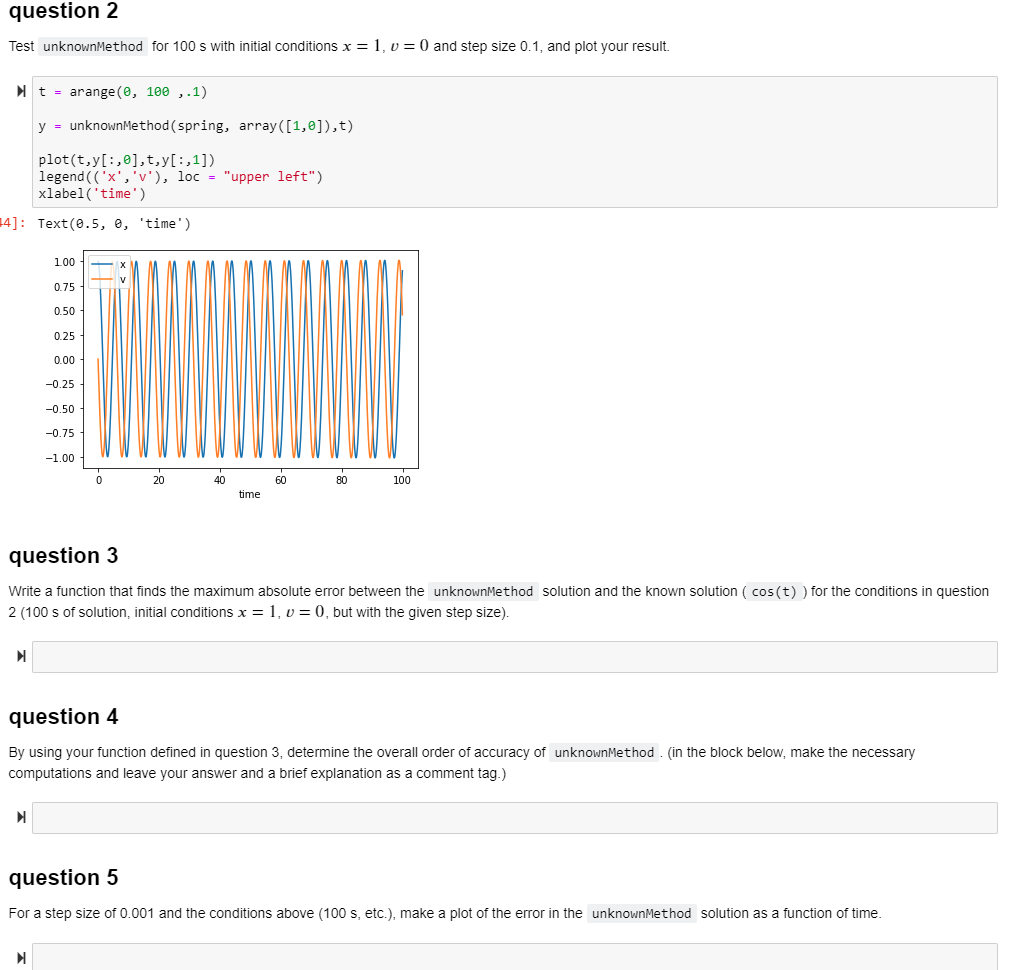Click inside the question 4 empty code cell
This screenshot has height=970, width=1009.
tap(515, 817)
